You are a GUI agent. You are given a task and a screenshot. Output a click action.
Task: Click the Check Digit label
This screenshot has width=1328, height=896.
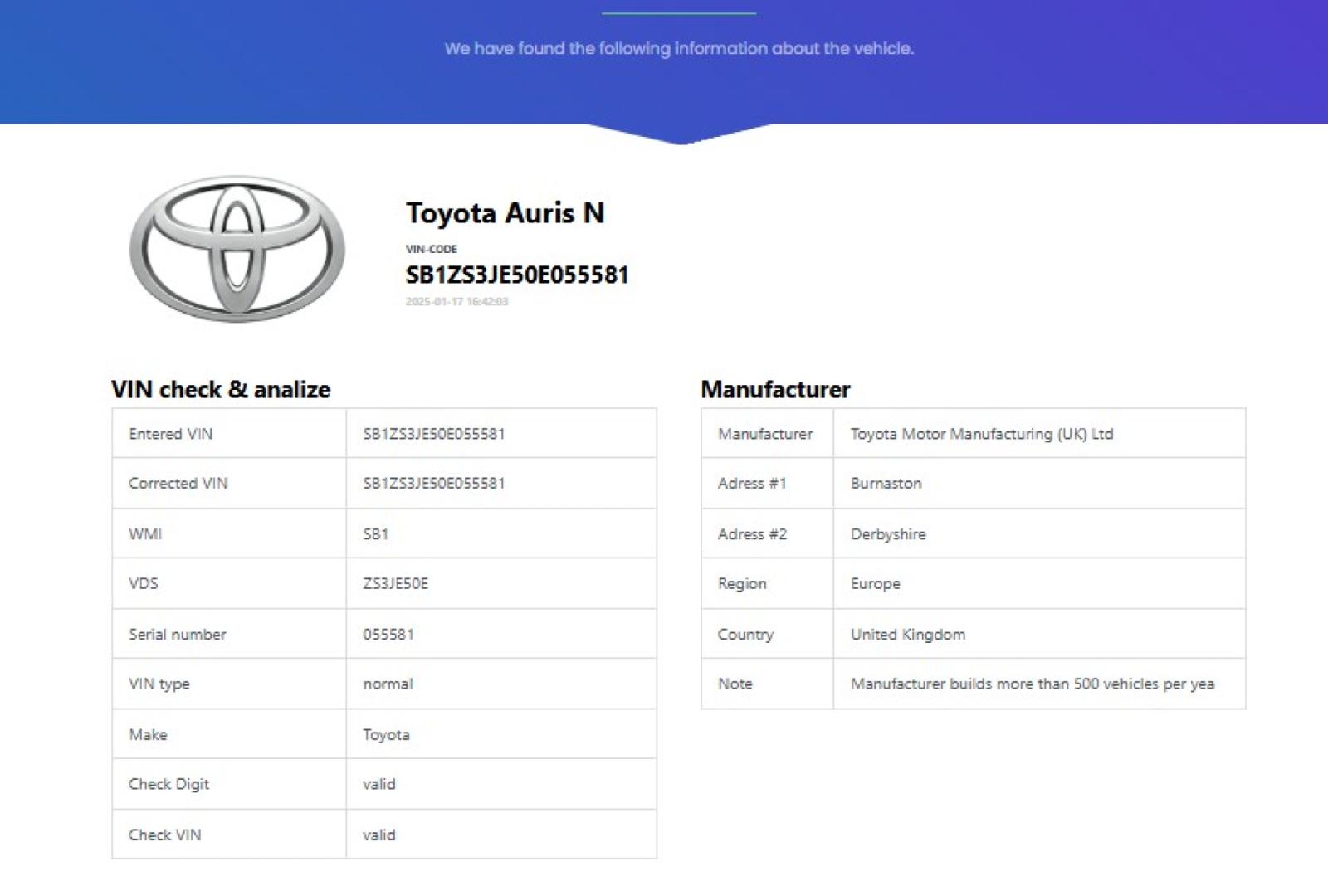168,784
